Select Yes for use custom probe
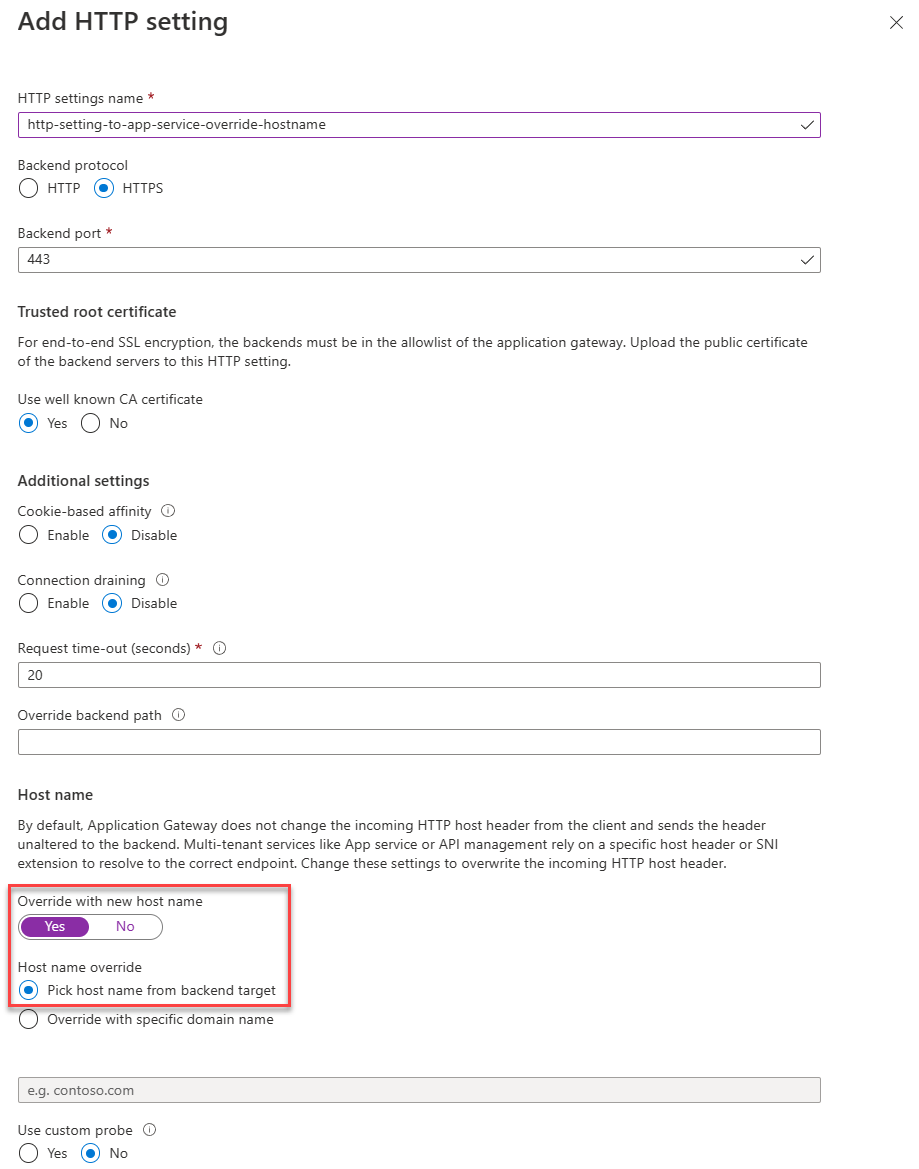 pos(28,1153)
